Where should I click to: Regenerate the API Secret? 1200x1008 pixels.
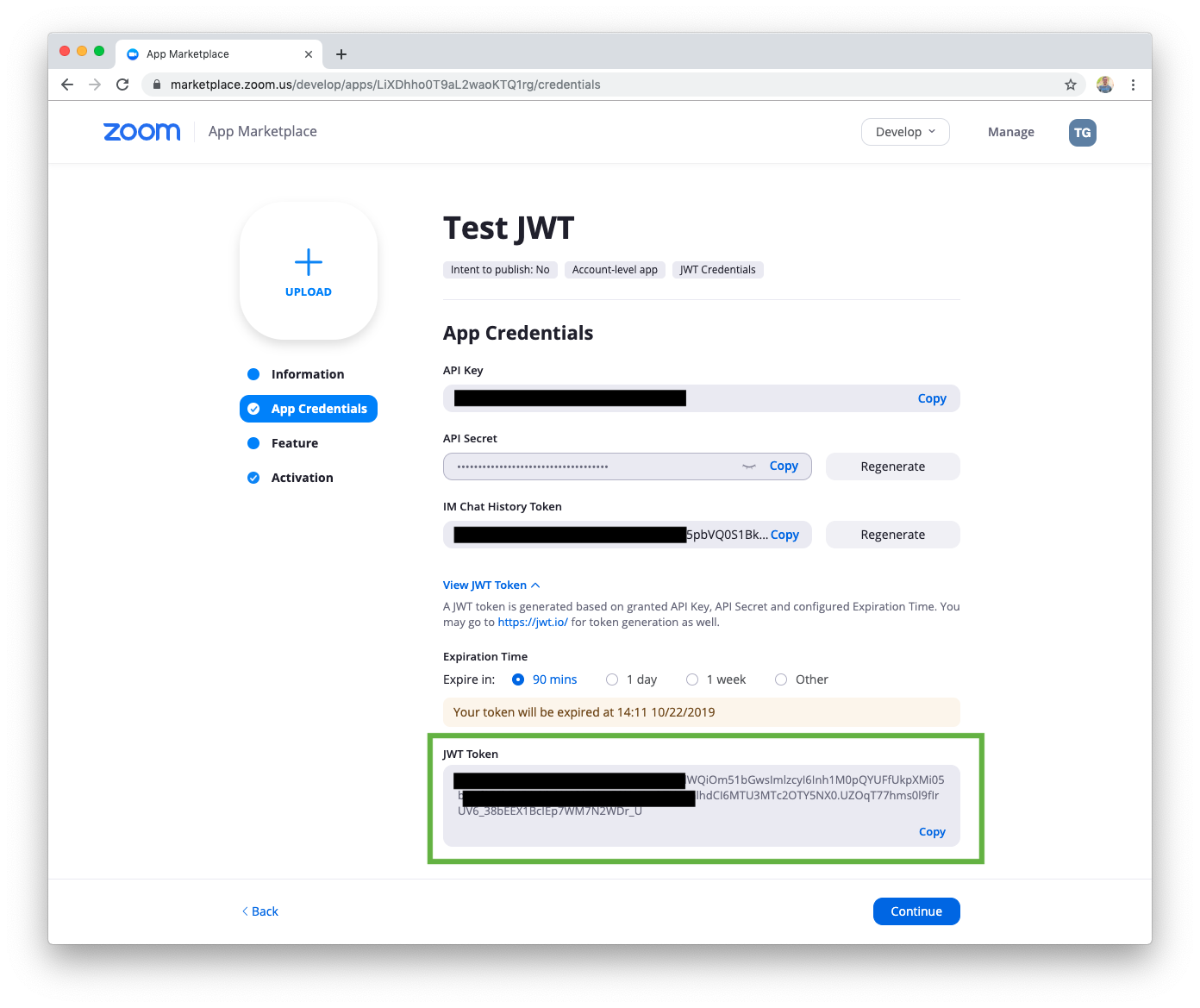(893, 466)
